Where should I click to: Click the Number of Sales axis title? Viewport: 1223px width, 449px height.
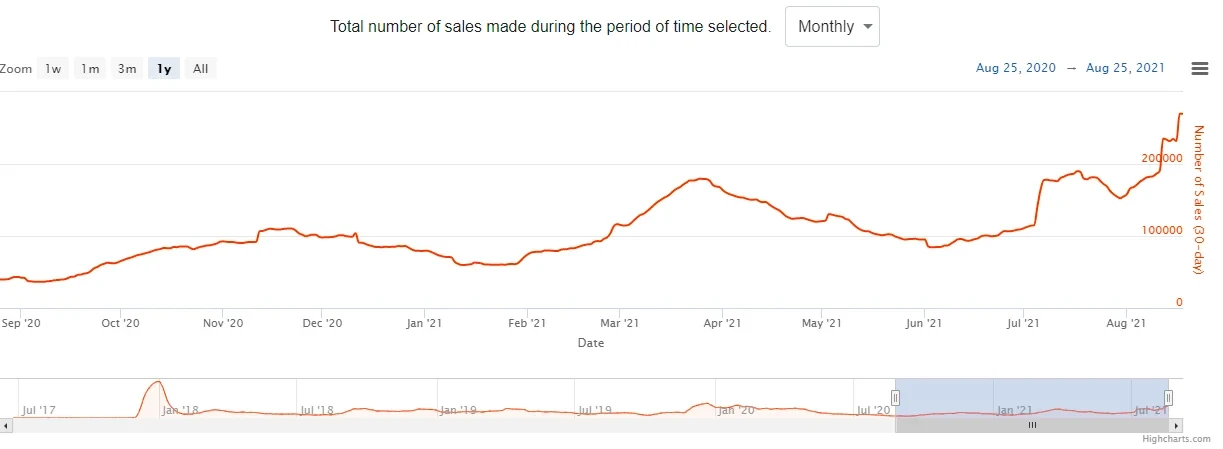[x=1200, y=200]
